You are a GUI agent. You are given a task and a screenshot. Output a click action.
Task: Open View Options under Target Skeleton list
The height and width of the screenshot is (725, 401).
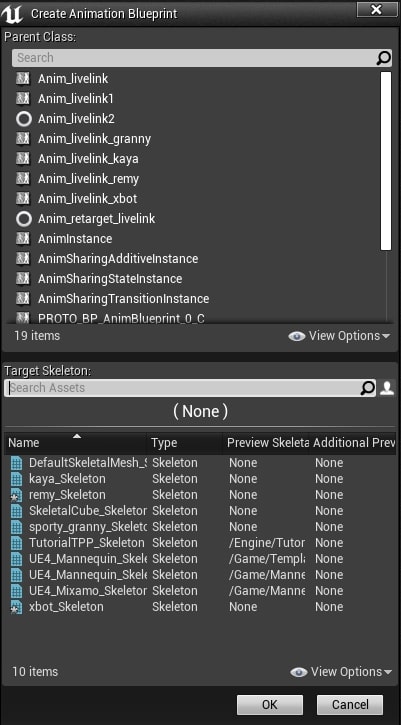340,672
